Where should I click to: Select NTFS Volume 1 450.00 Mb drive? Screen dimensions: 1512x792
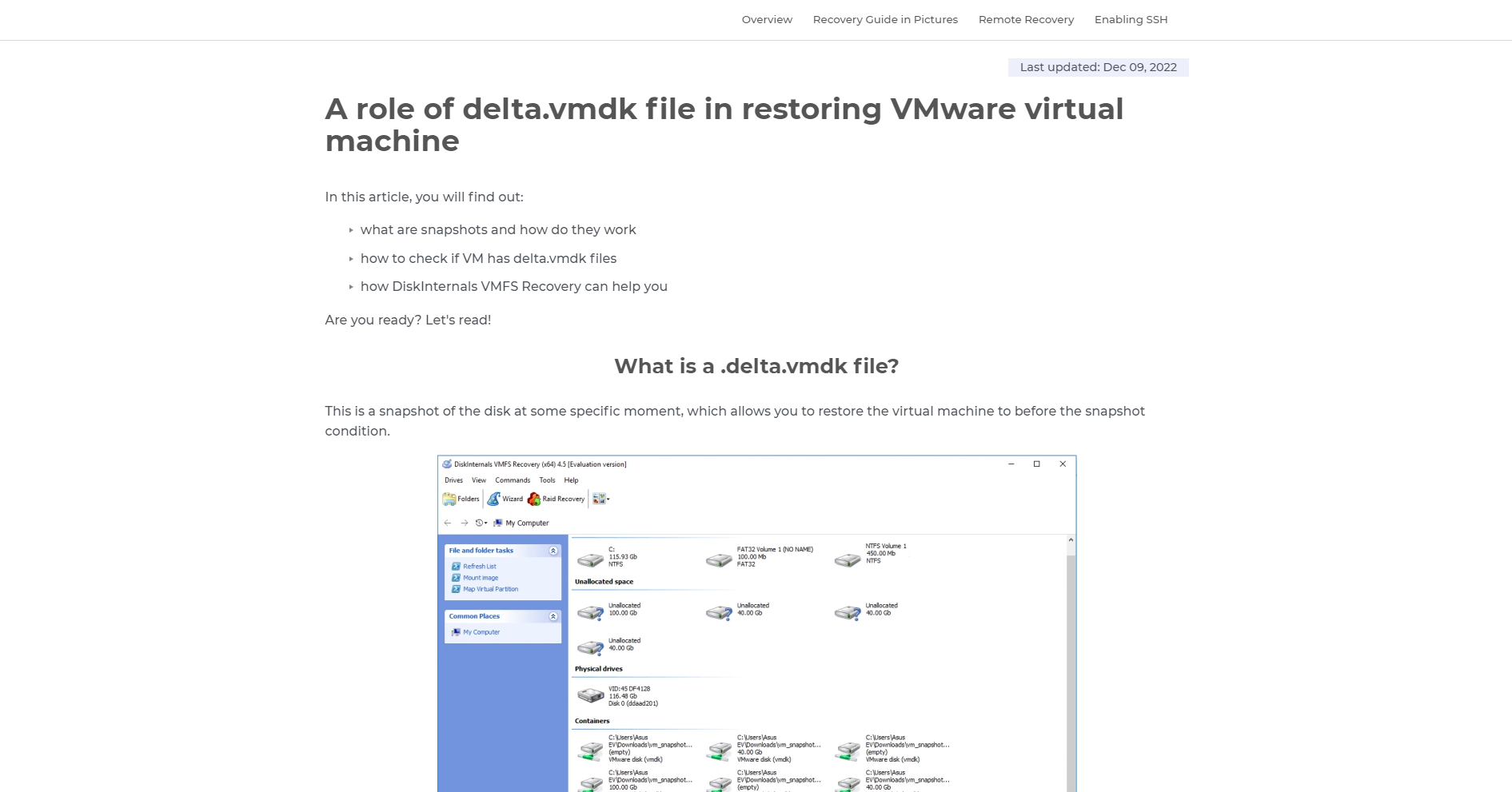coord(870,555)
